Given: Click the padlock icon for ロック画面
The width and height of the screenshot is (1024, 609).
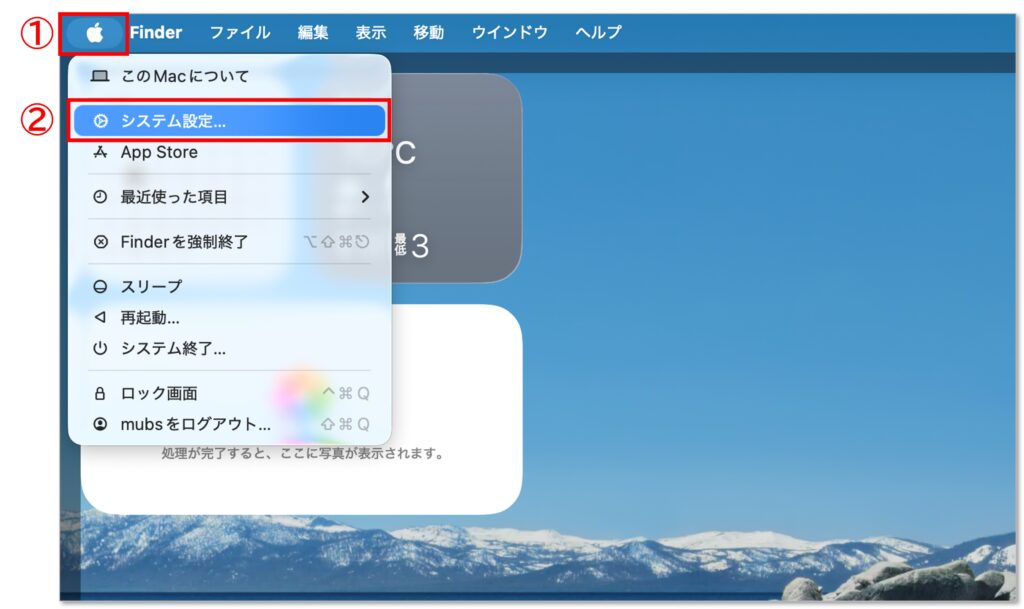Looking at the screenshot, I should coord(100,394).
